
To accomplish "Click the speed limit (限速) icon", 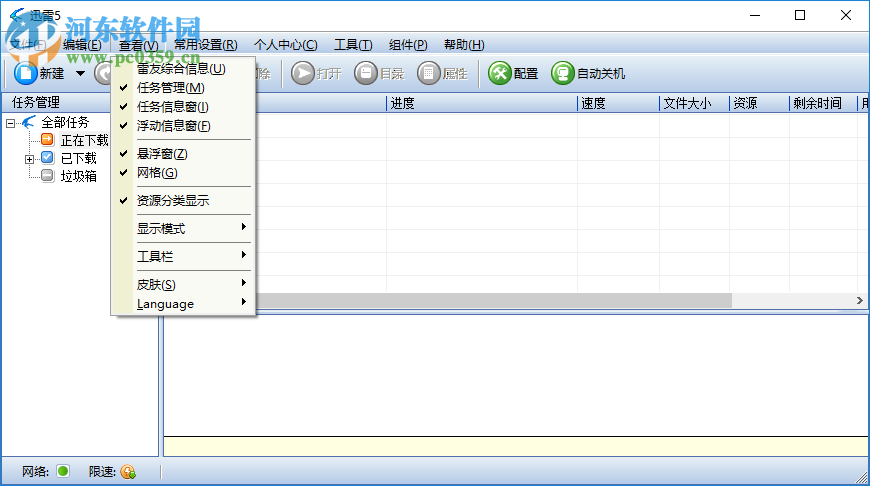I will 128,472.
